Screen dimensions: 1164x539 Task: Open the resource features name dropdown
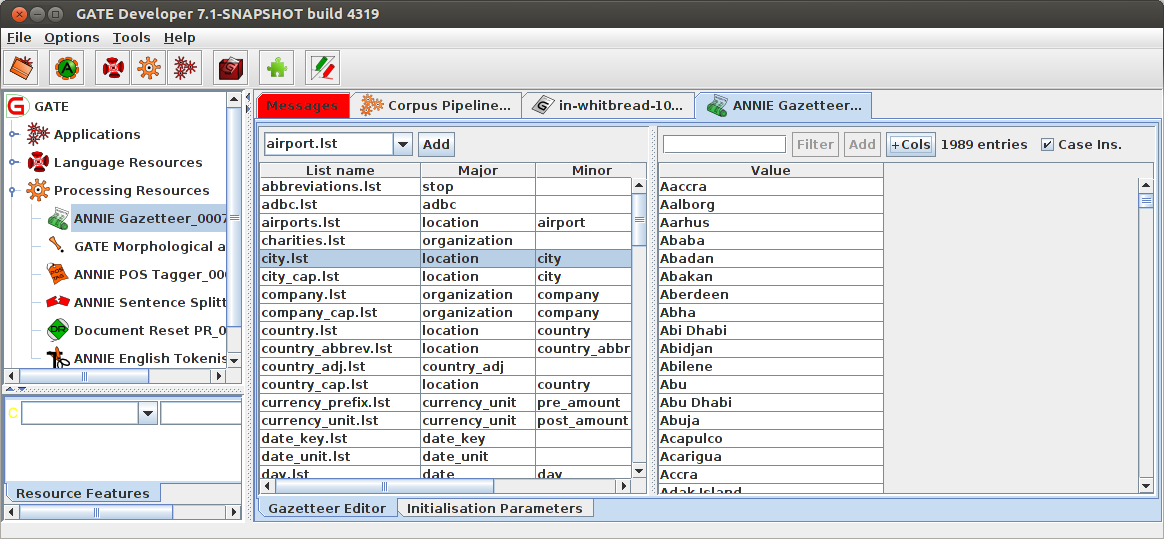(x=148, y=414)
